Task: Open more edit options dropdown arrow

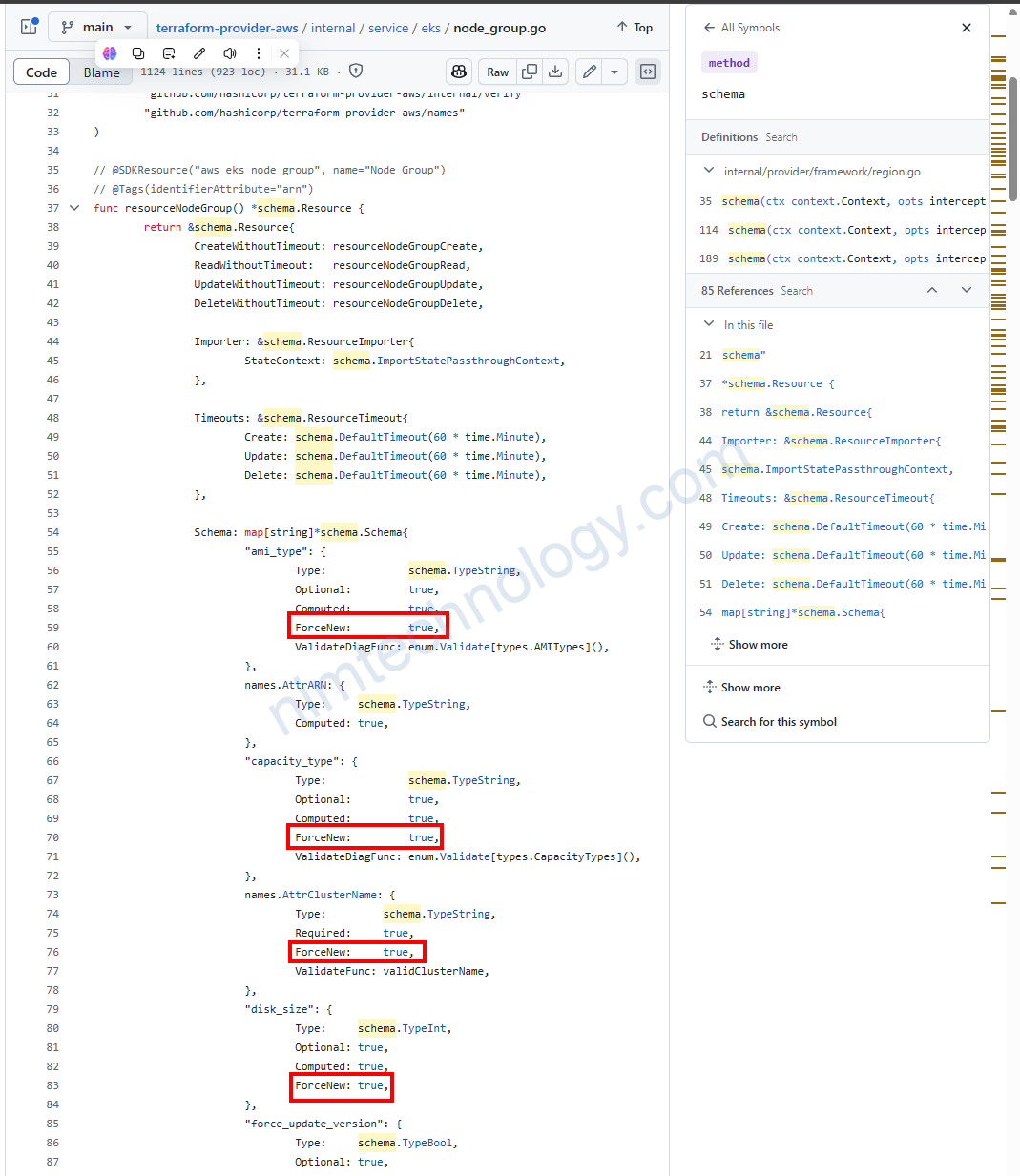Action: click(614, 72)
